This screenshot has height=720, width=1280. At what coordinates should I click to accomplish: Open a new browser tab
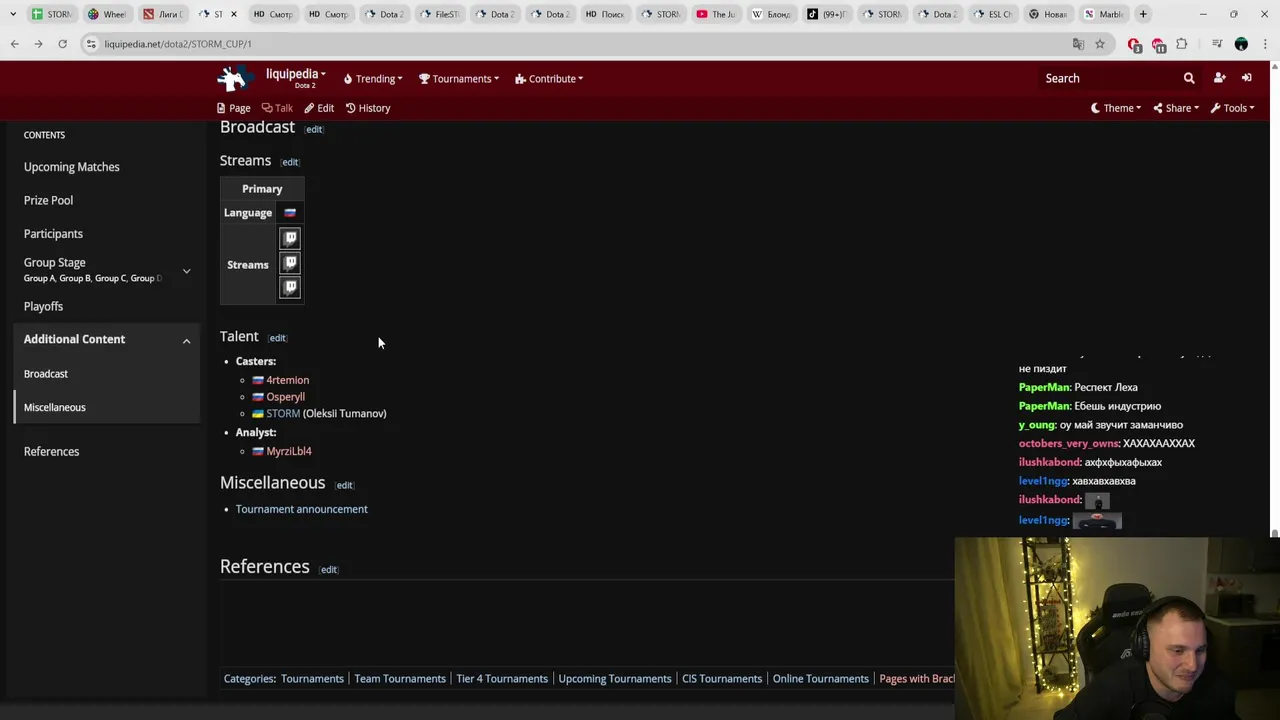pyautogui.click(x=1143, y=14)
